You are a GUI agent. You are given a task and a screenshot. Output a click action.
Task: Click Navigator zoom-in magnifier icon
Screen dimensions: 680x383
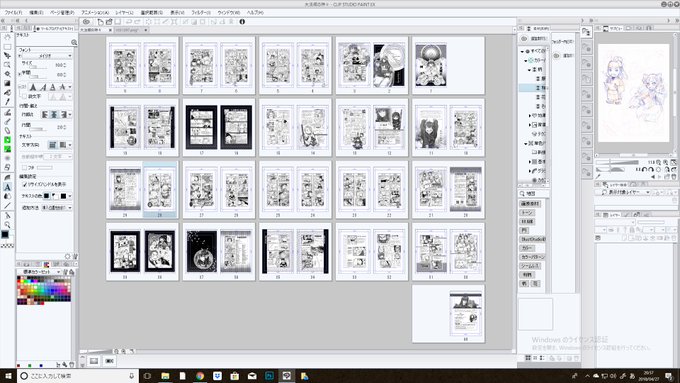click(x=666, y=162)
